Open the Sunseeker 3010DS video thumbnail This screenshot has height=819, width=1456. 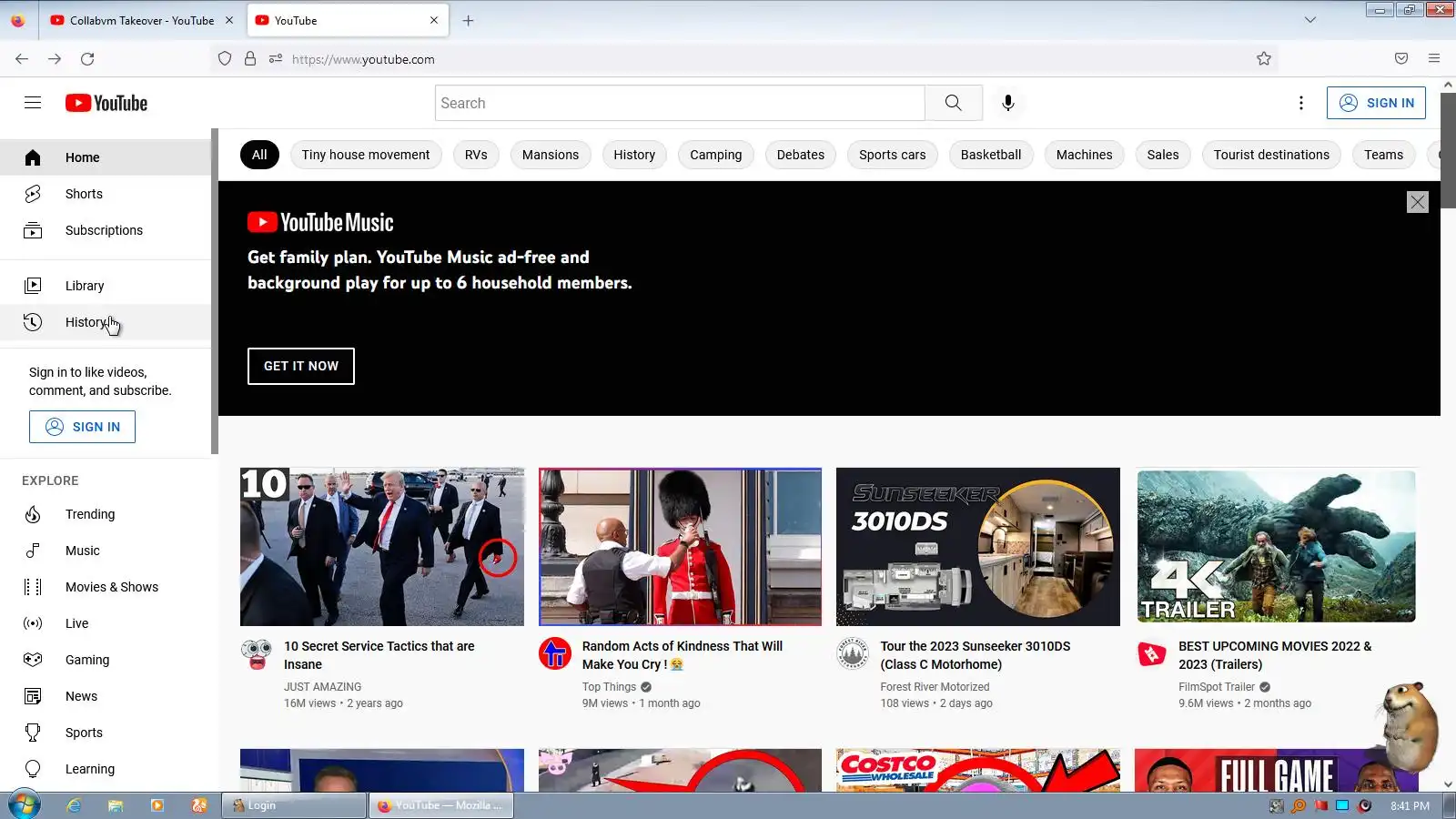[x=978, y=547]
